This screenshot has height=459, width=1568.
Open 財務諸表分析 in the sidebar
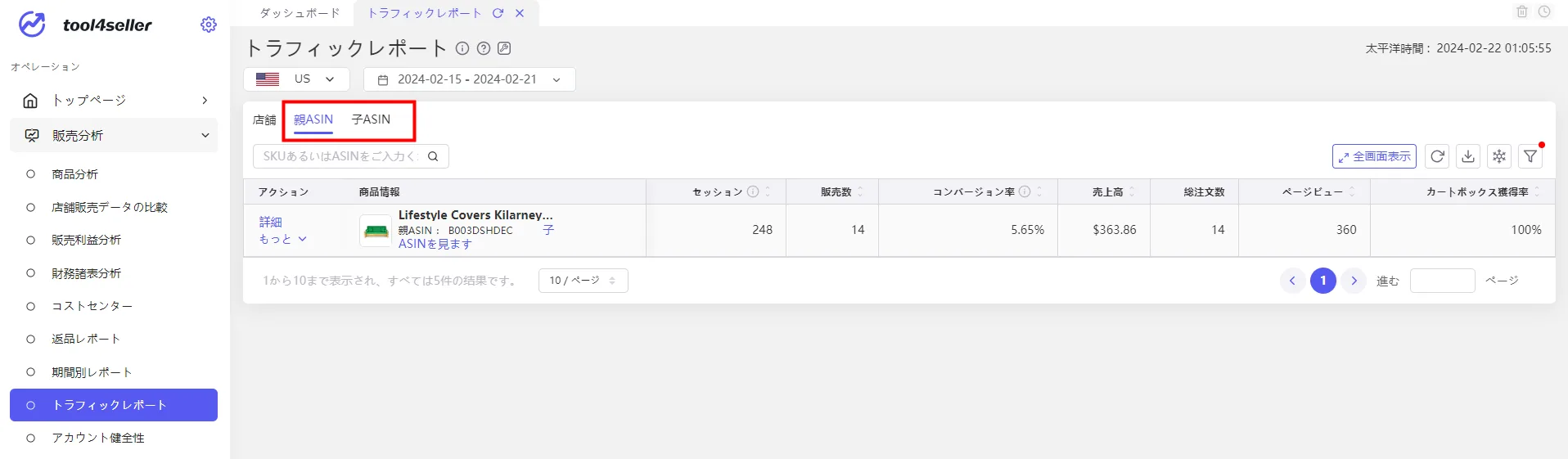[86, 273]
